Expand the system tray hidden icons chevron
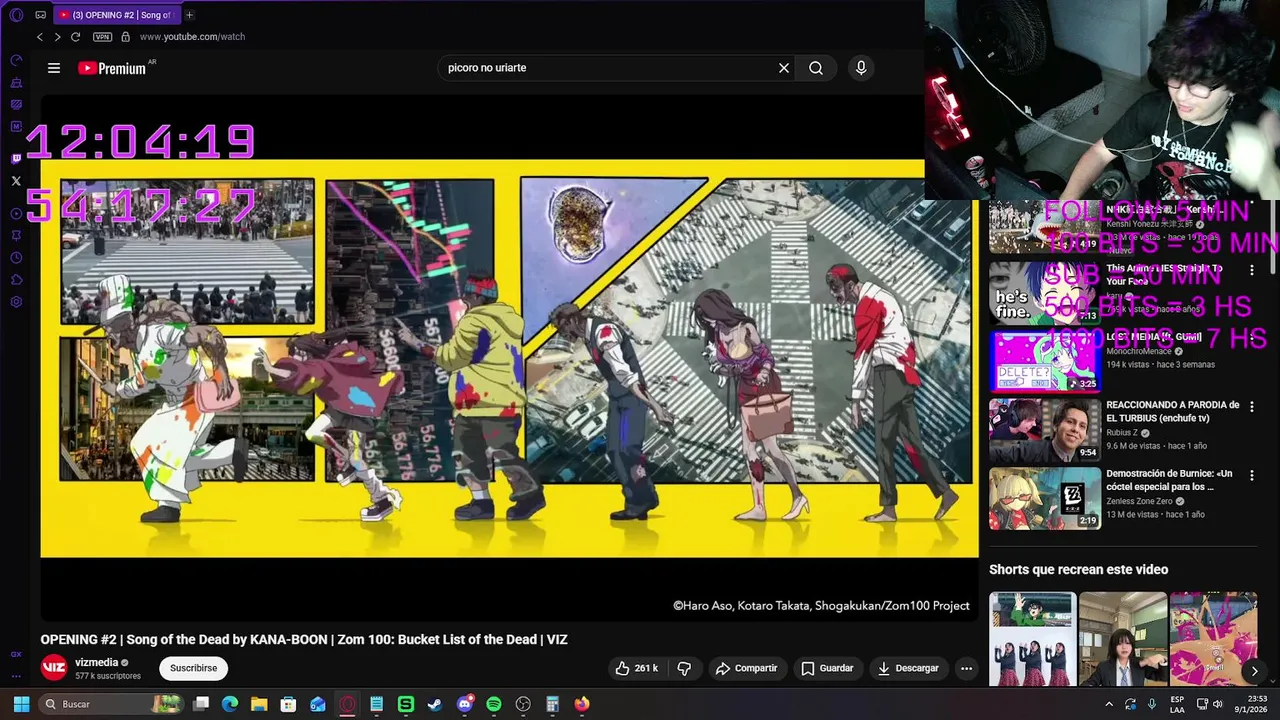1280x720 pixels. (1109, 704)
